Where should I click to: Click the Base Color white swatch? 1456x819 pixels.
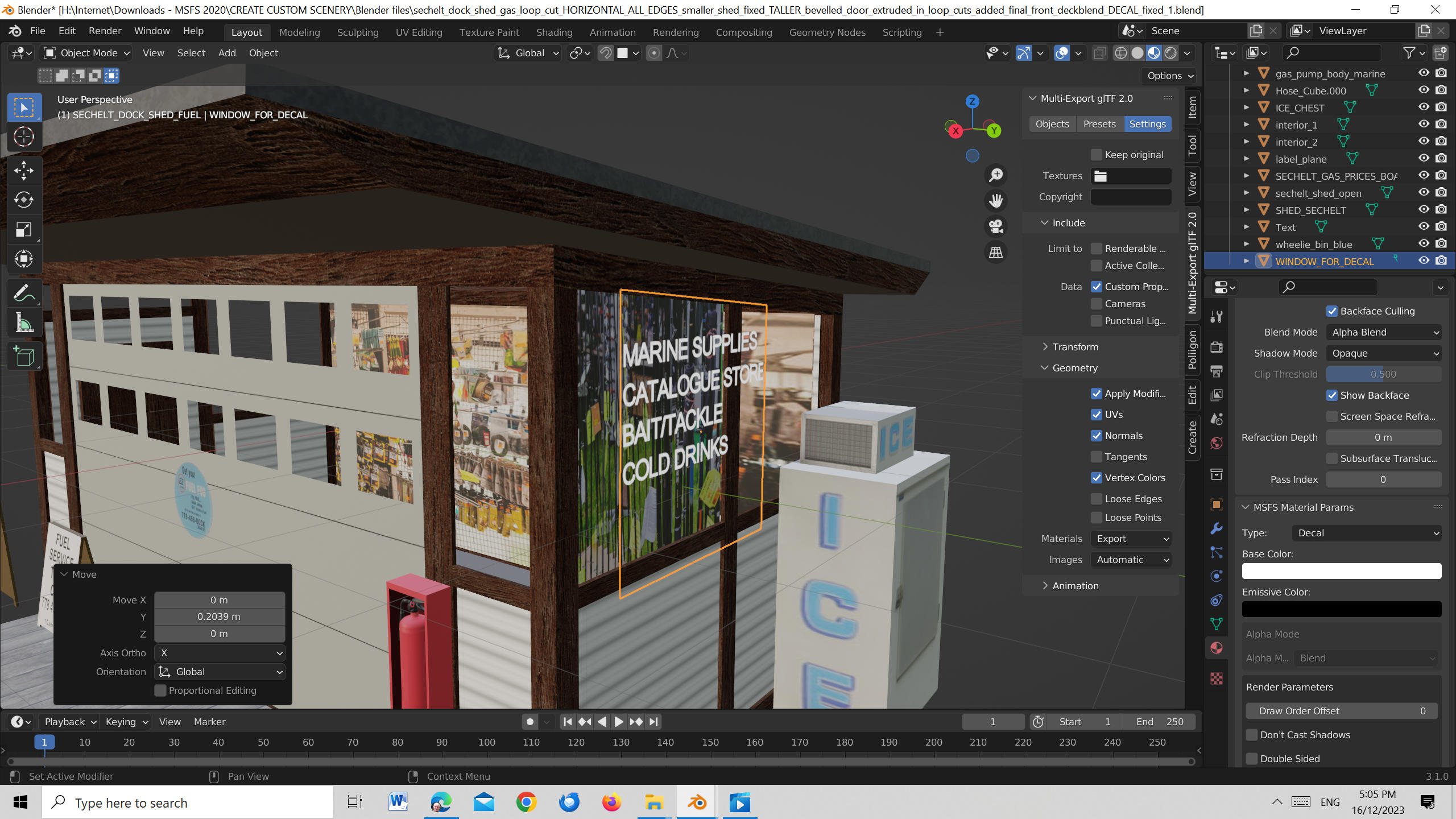click(x=1341, y=571)
